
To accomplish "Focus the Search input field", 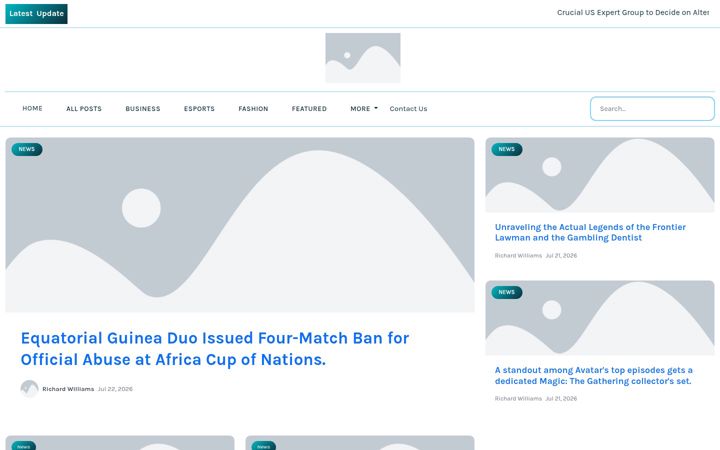I will pos(652,109).
